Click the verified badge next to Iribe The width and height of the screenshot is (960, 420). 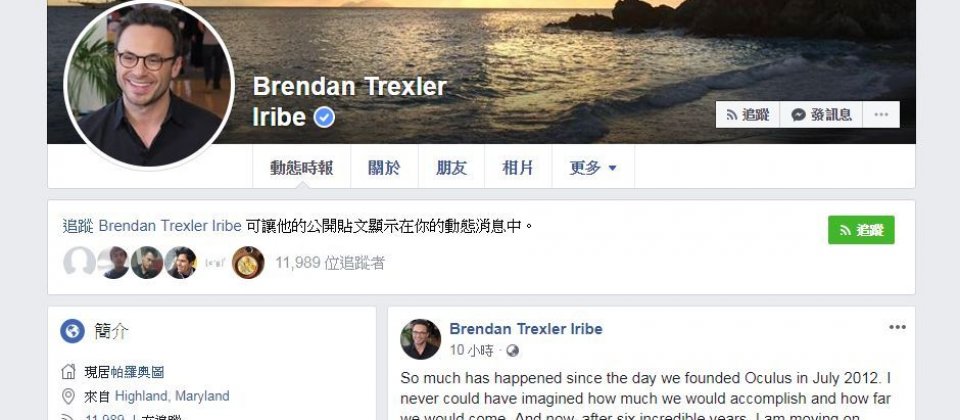(324, 117)
